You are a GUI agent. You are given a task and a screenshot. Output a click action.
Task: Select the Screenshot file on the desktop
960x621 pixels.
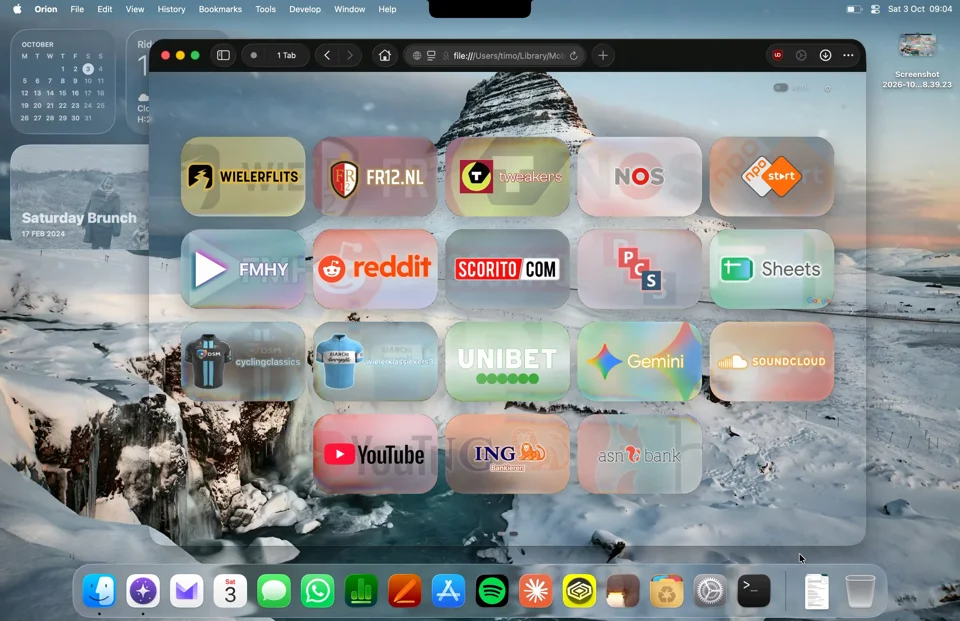point(917,61)
